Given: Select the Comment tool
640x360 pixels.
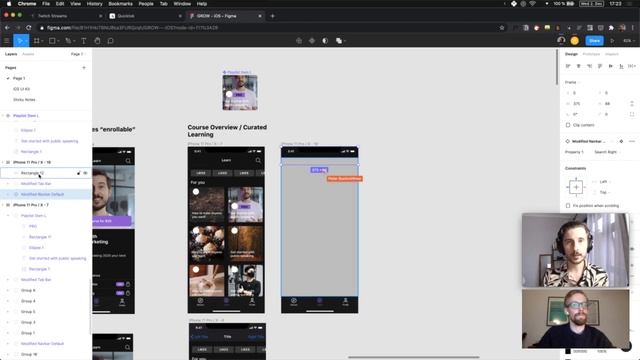Looking at the screenshot, I should point(111,41).
